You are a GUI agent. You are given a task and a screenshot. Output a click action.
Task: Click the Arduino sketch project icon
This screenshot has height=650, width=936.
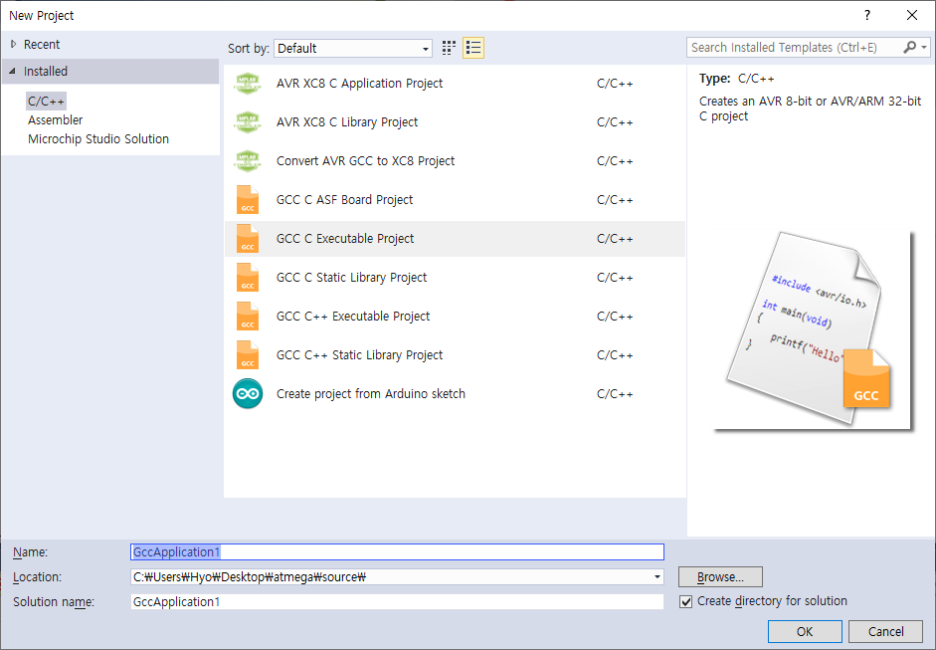248,394
